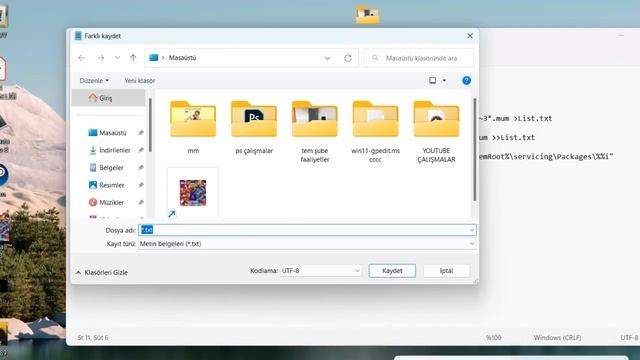The image size is (640, 360).
Task: Click the pin icon beside Belgeler
Action: pos(141,167)
